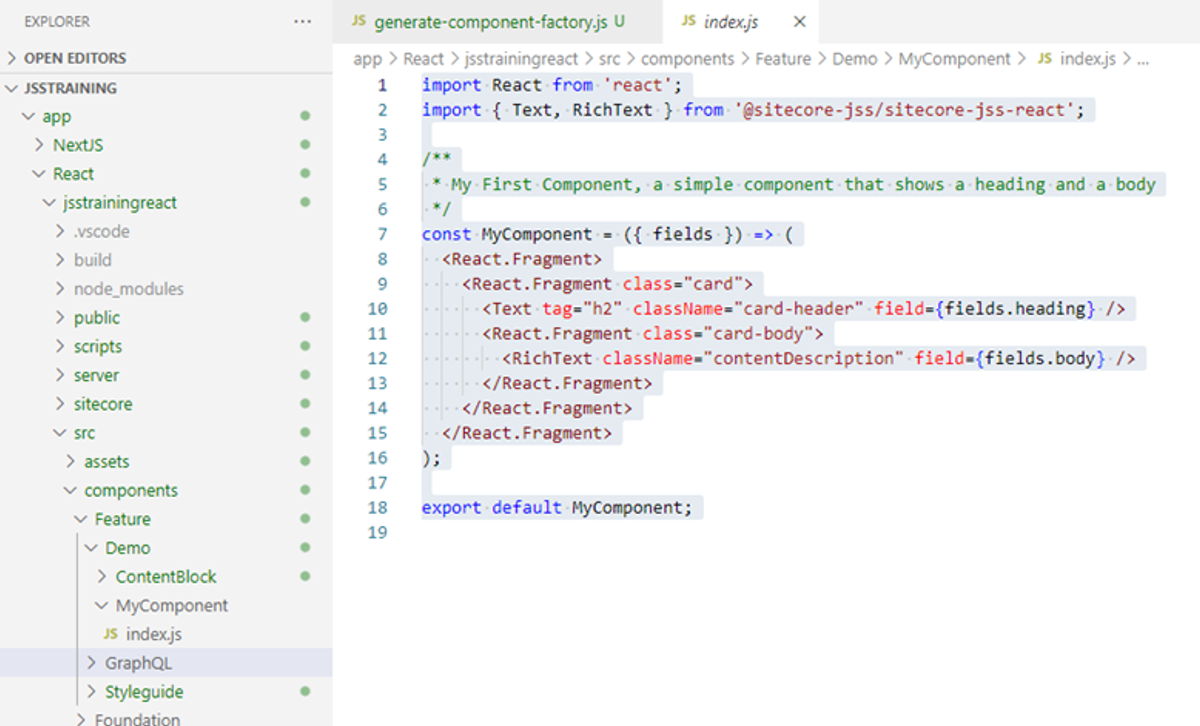
Task: Click the git status dot beside Styleguide
Action: pos(305,692)
